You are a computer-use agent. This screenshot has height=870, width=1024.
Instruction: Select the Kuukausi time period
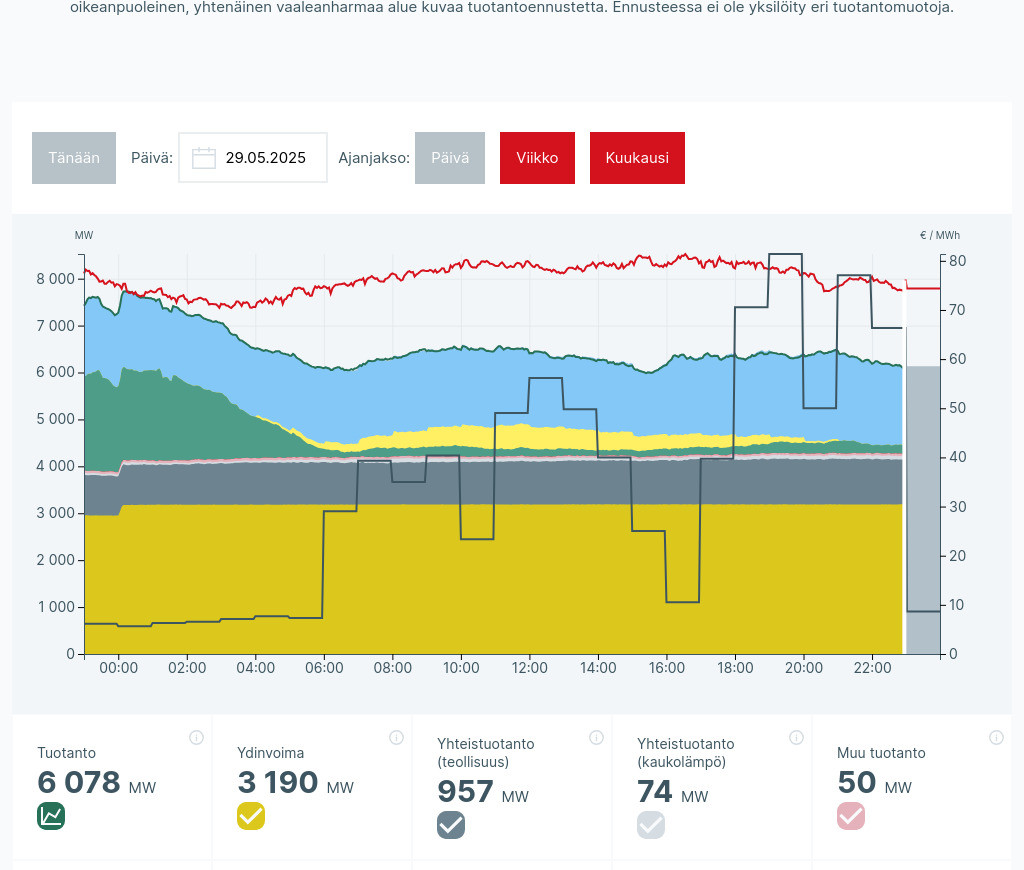click(637, 158)
